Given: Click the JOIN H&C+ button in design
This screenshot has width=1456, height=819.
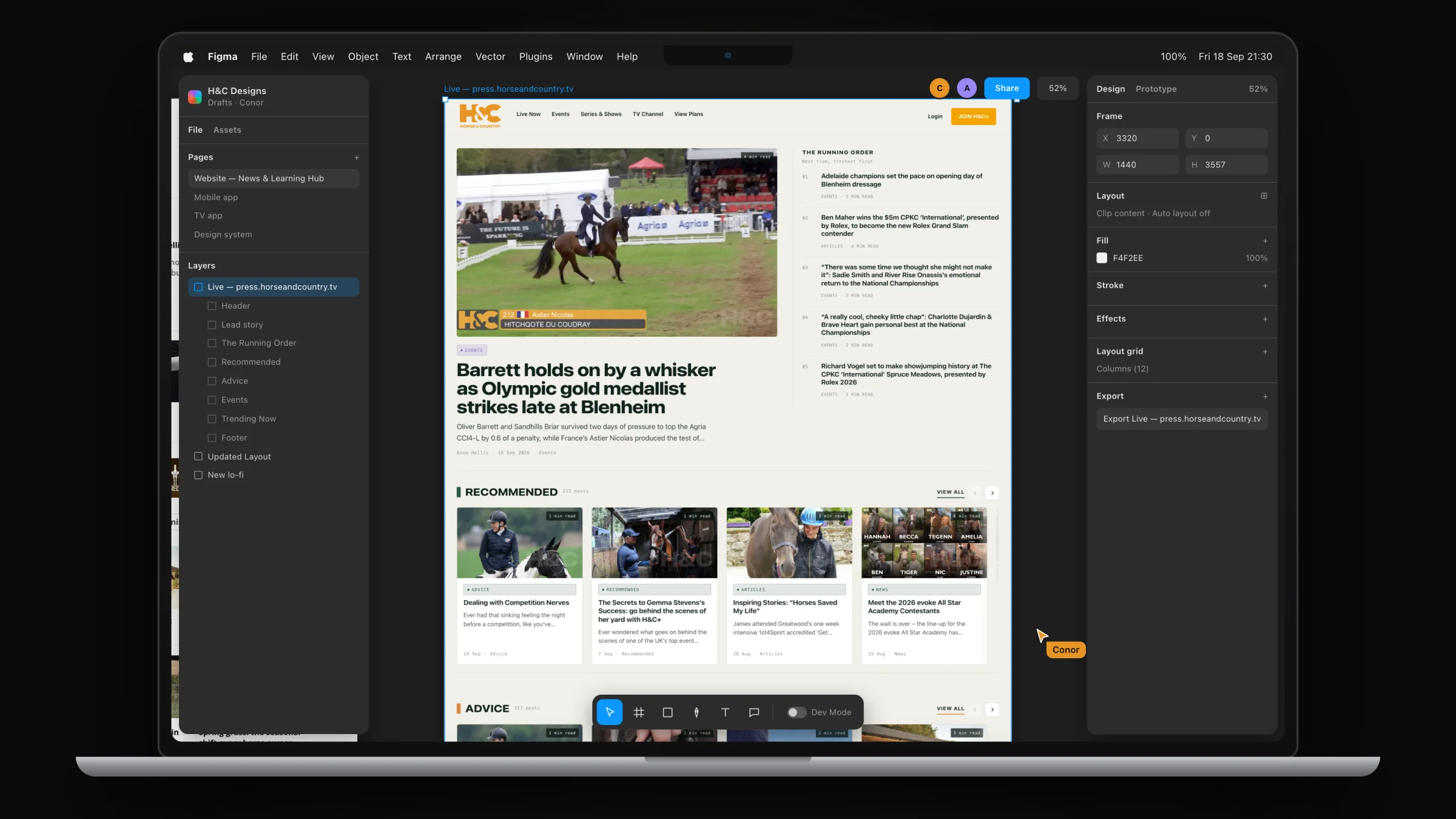Looking at the screenshot, I should point(973,116).
